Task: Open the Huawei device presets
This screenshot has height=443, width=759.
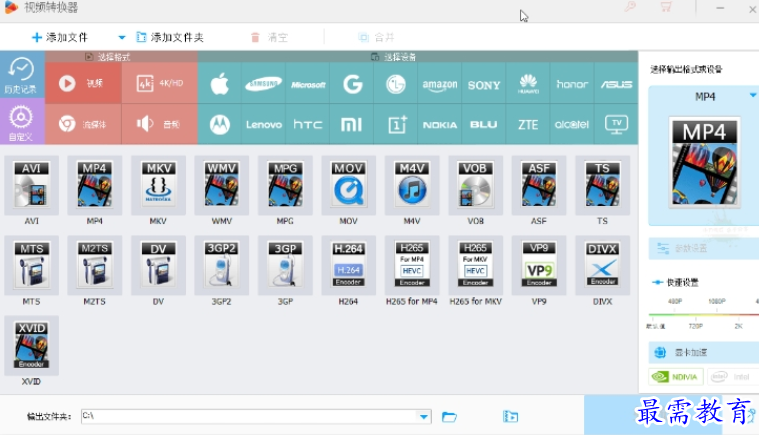Action: pyautogui.click(x=528, y=83)
